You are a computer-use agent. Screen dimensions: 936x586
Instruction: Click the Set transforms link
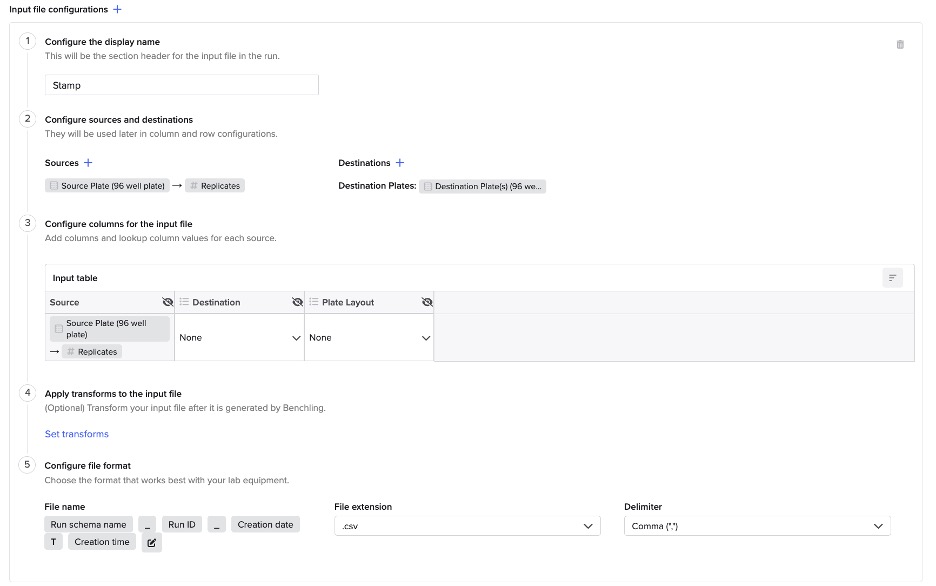tap(77, 434)
